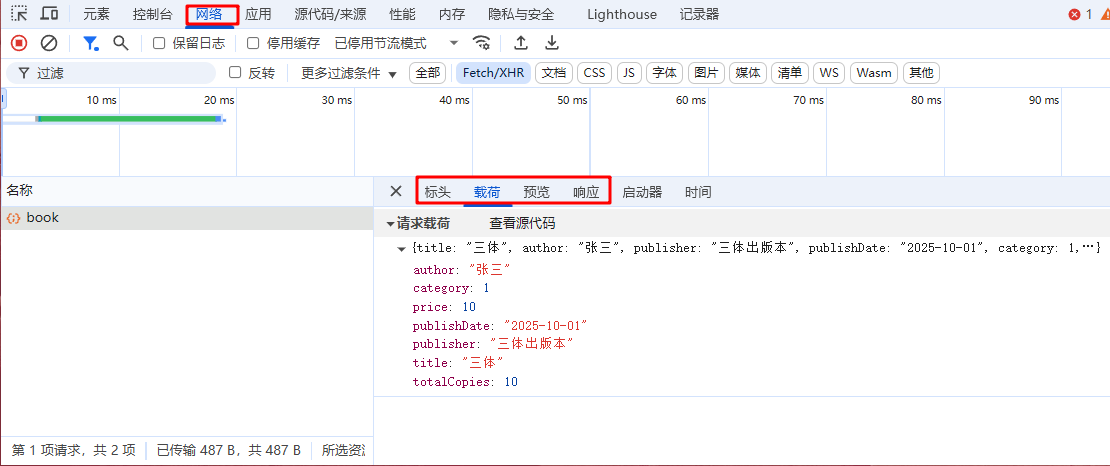Toggle the network filter funnel icon

point(91,43)
